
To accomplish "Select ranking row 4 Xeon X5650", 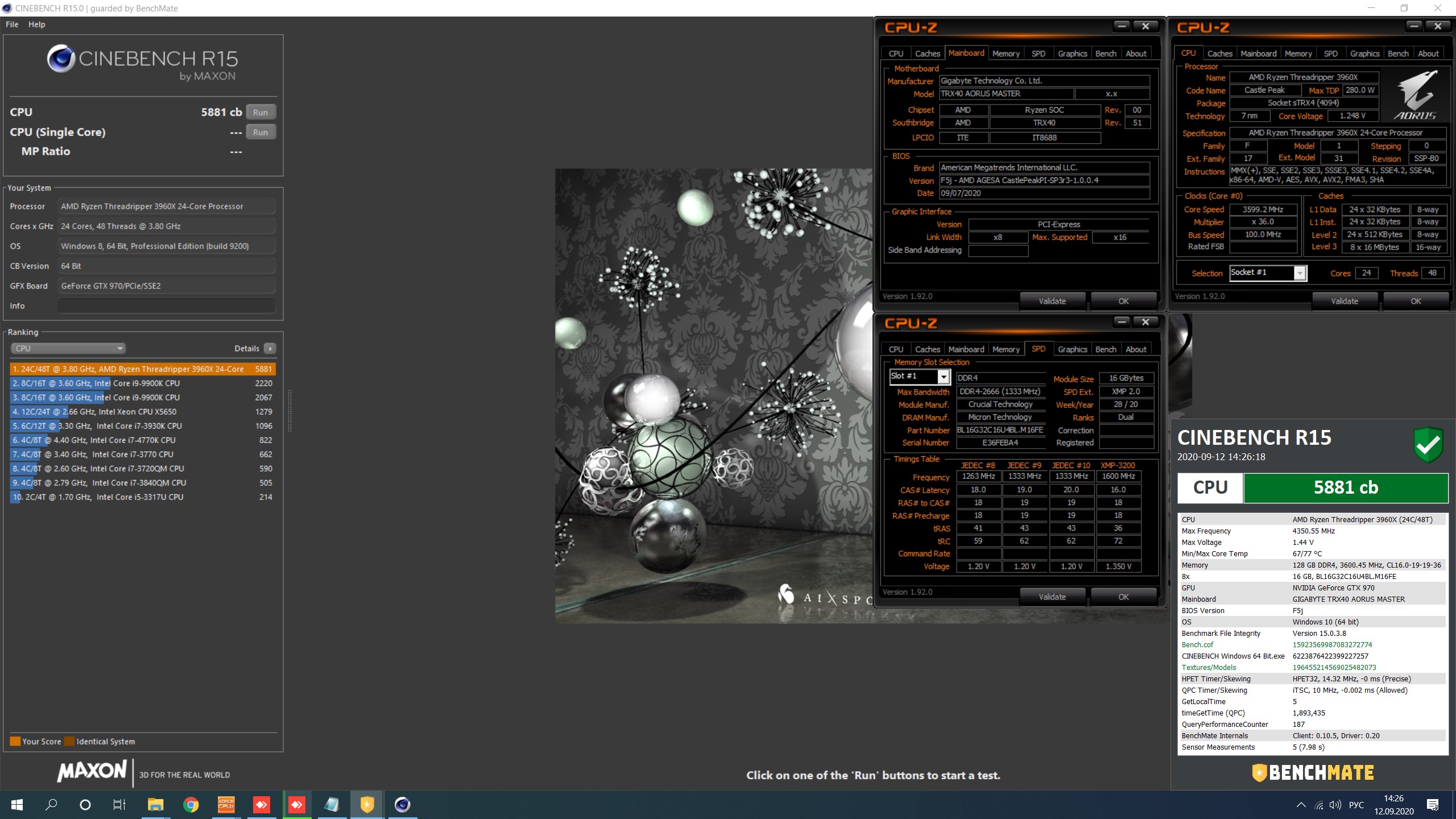I will pos(143,412).
